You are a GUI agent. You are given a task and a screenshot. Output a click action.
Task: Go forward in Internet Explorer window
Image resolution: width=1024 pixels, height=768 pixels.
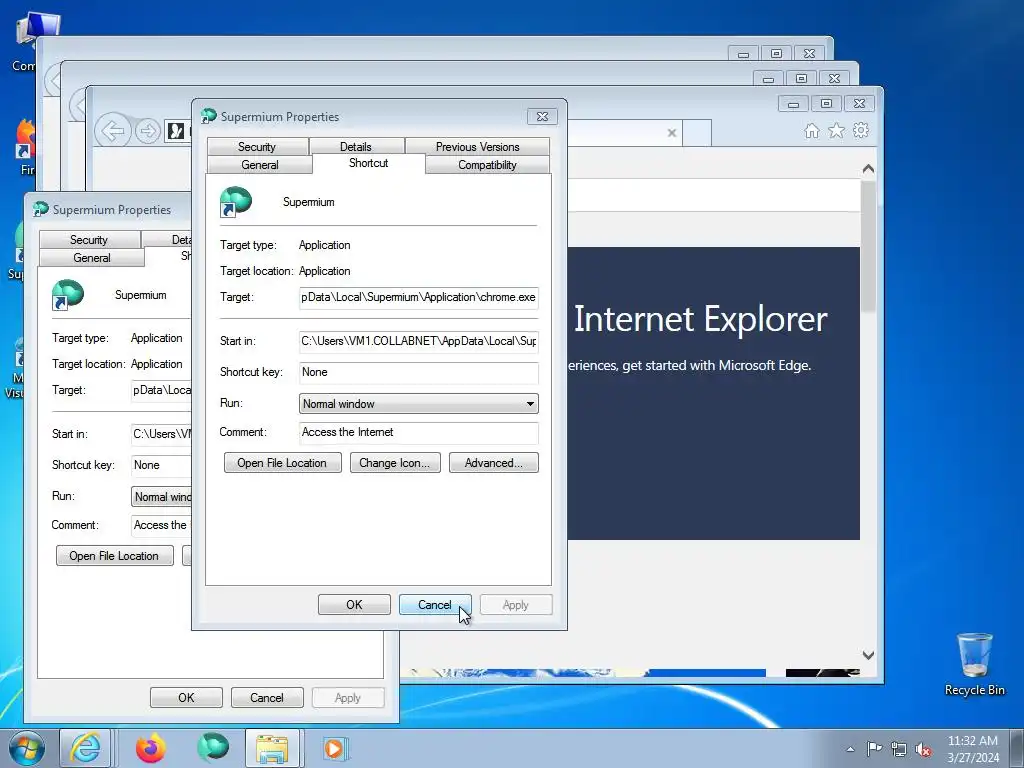point(148,131)
